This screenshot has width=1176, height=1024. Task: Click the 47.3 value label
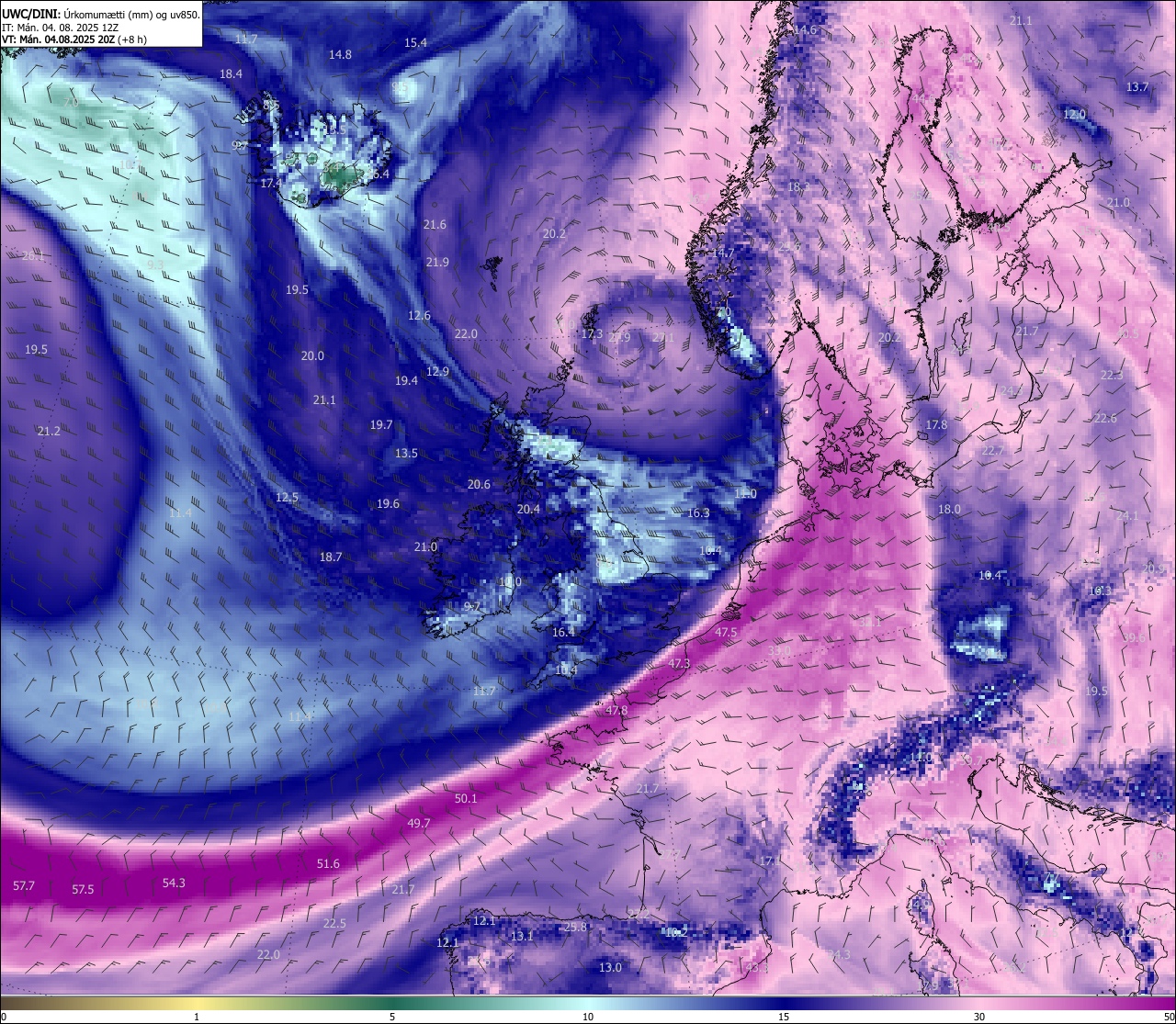(679, 663)
